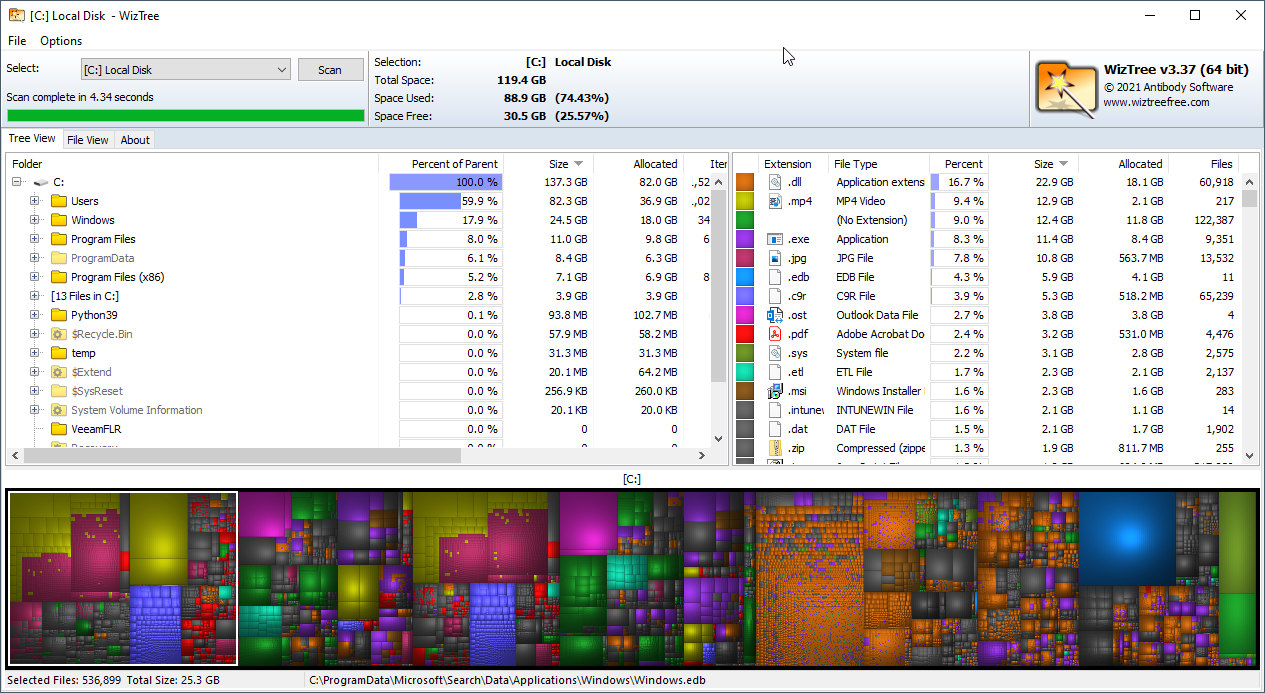Sort file types by Size column header

point(1043,164)
